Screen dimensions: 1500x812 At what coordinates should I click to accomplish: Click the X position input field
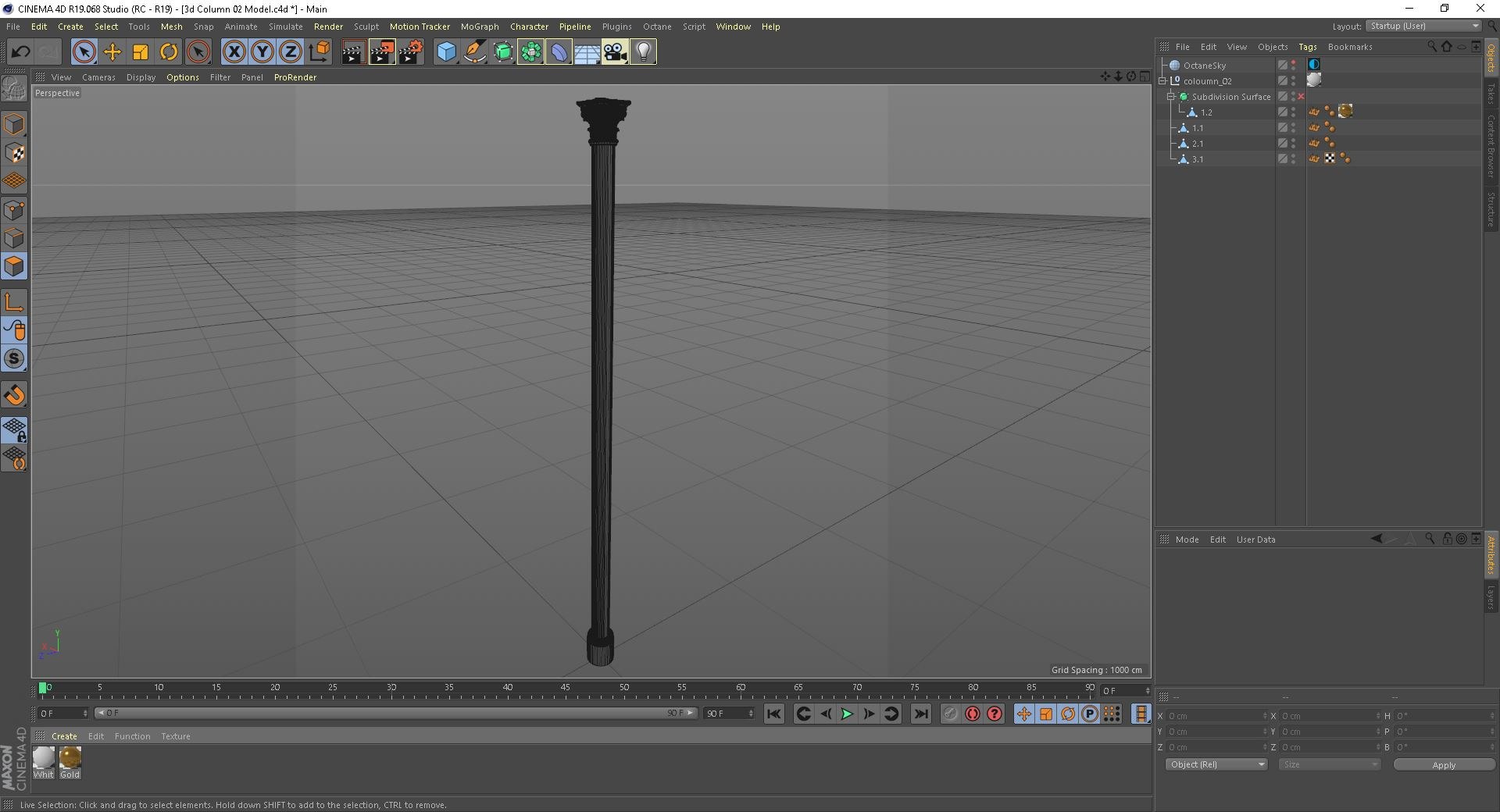coord(1215,716)
